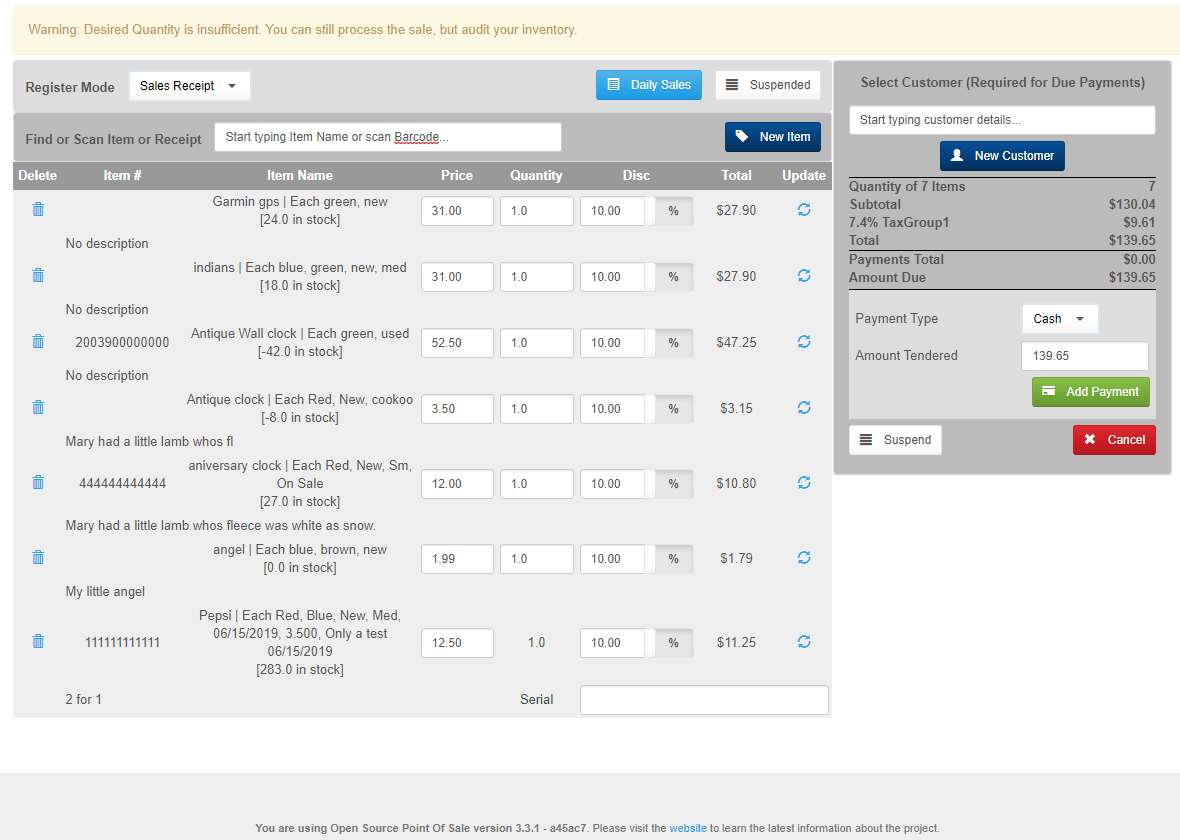
Task: Delete the Antique Wall clock item
Action: pyautogui.click(x=37, y=341)
